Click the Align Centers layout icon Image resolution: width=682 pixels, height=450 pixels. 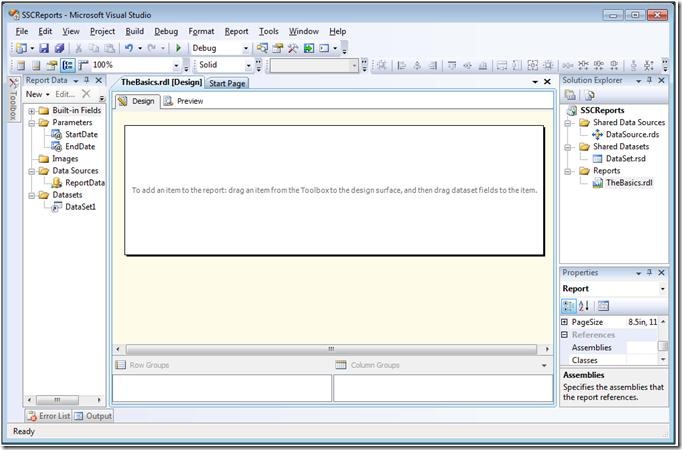pos(417,66)
